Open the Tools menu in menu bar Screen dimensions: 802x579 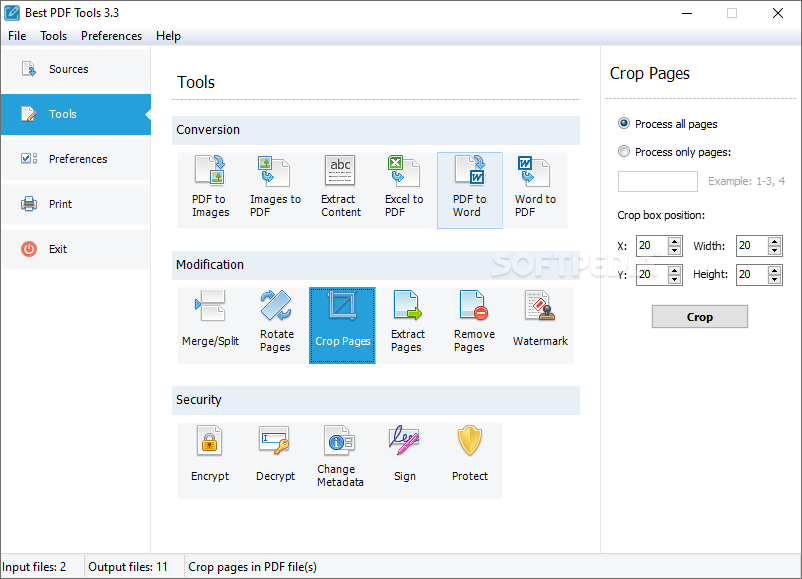point(54,36)
